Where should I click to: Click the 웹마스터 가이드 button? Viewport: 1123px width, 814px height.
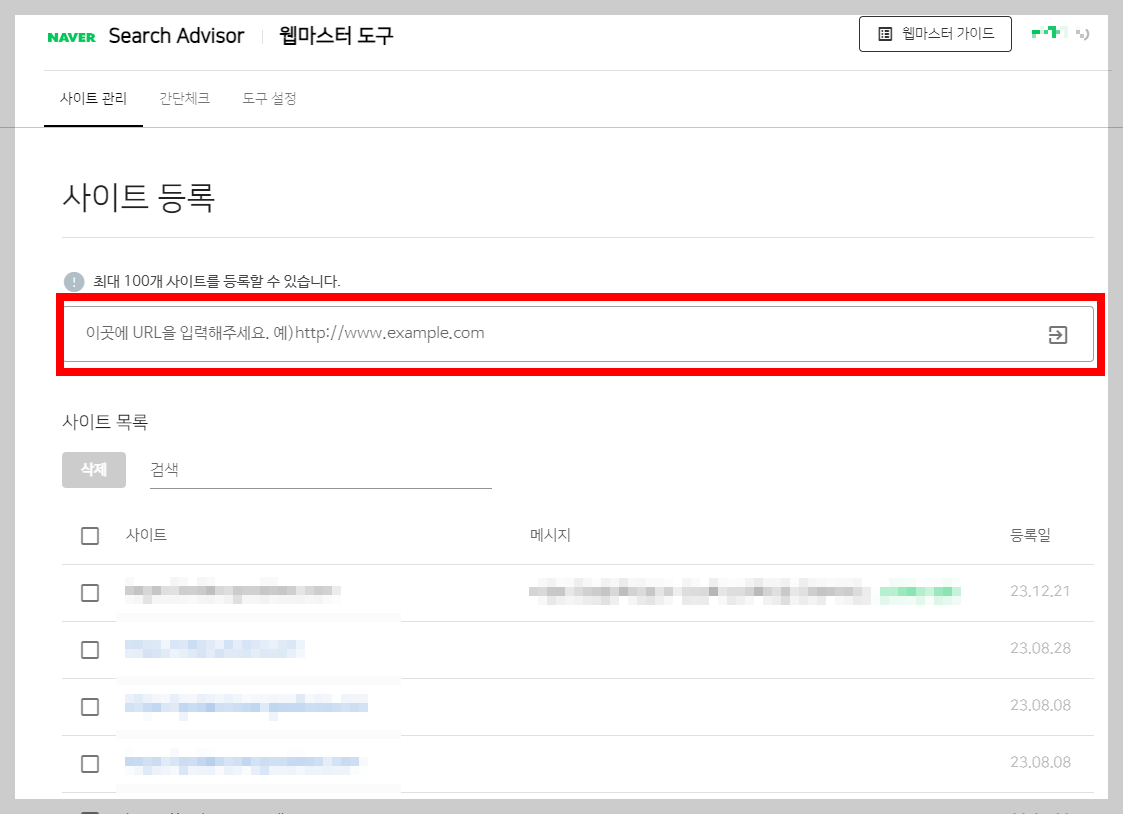(935, 34)
